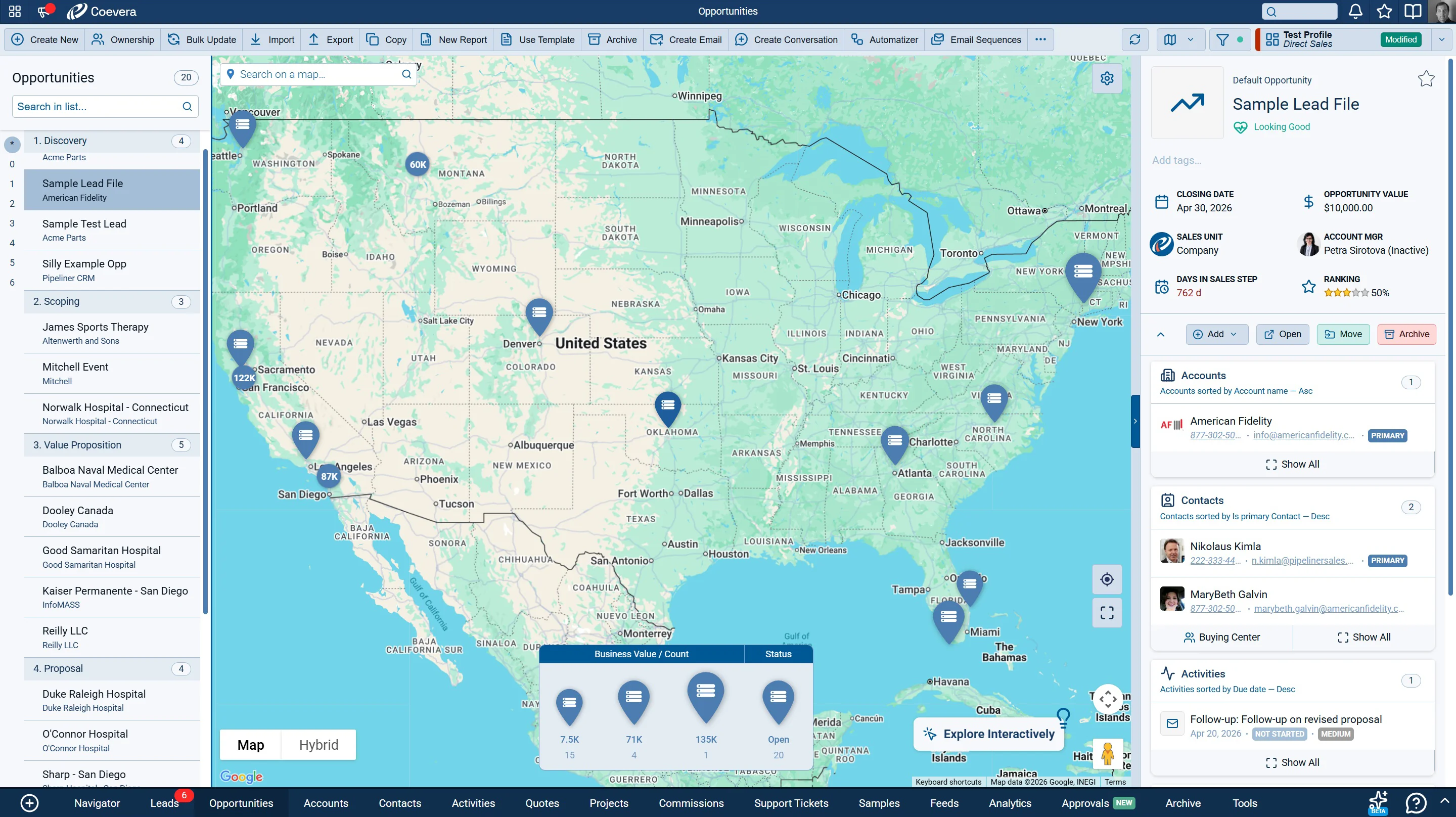Click the Automatizer button

click(885, 39)
